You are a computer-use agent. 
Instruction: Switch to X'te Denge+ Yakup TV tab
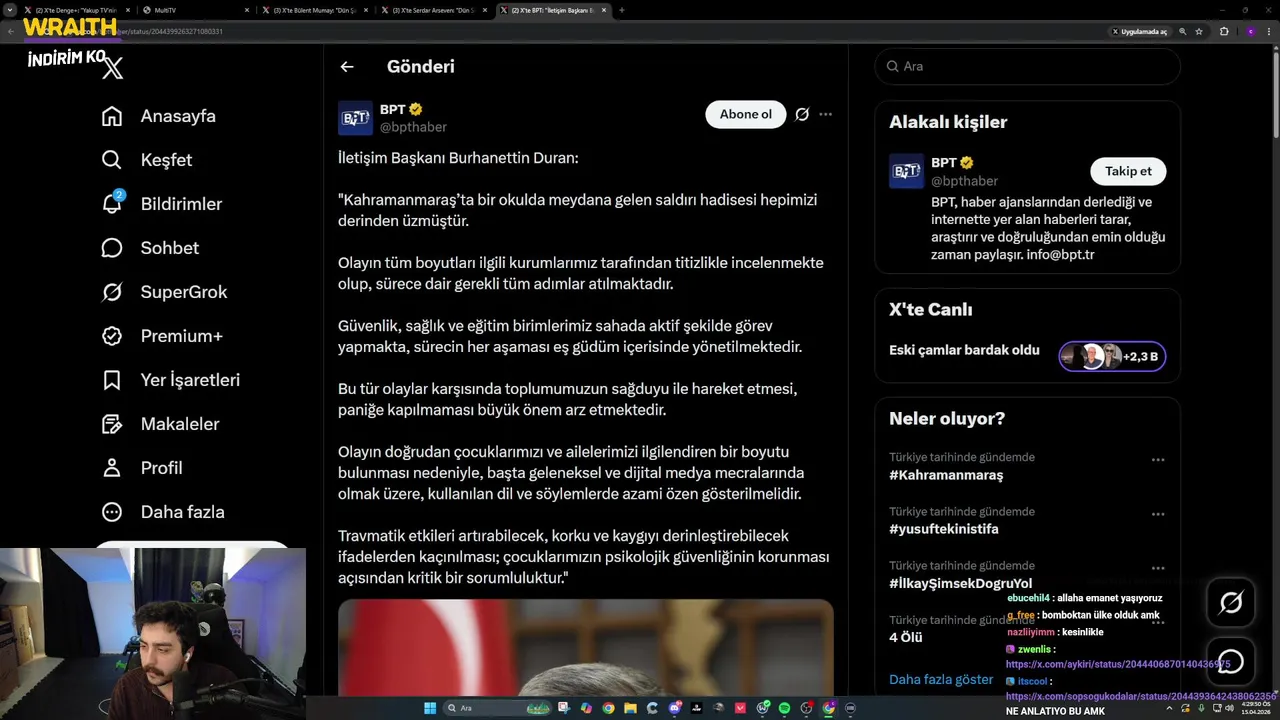click(76, 10)
